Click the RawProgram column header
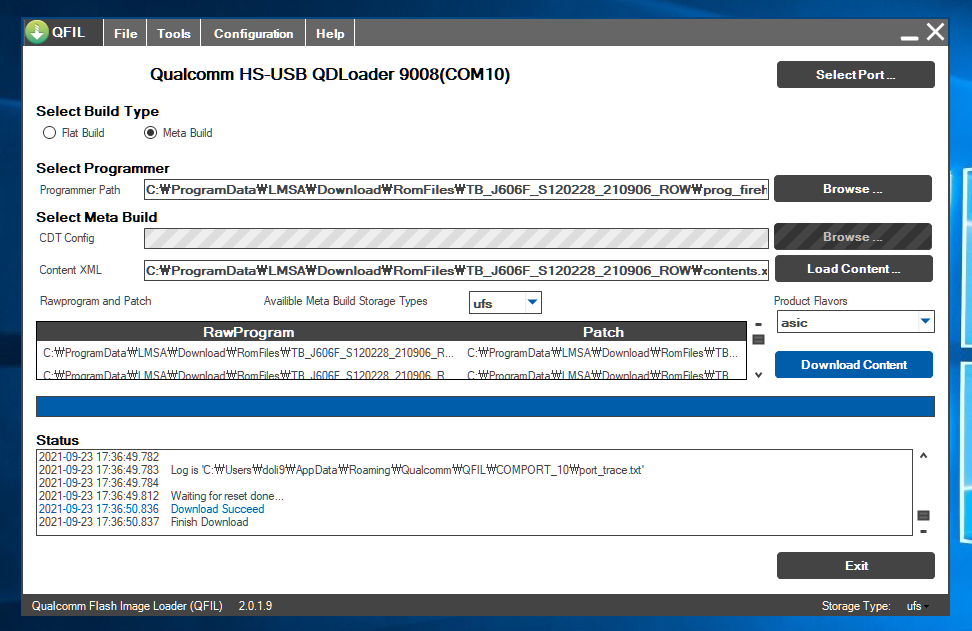This screenshot has width=972, height=631. (249, 332)
